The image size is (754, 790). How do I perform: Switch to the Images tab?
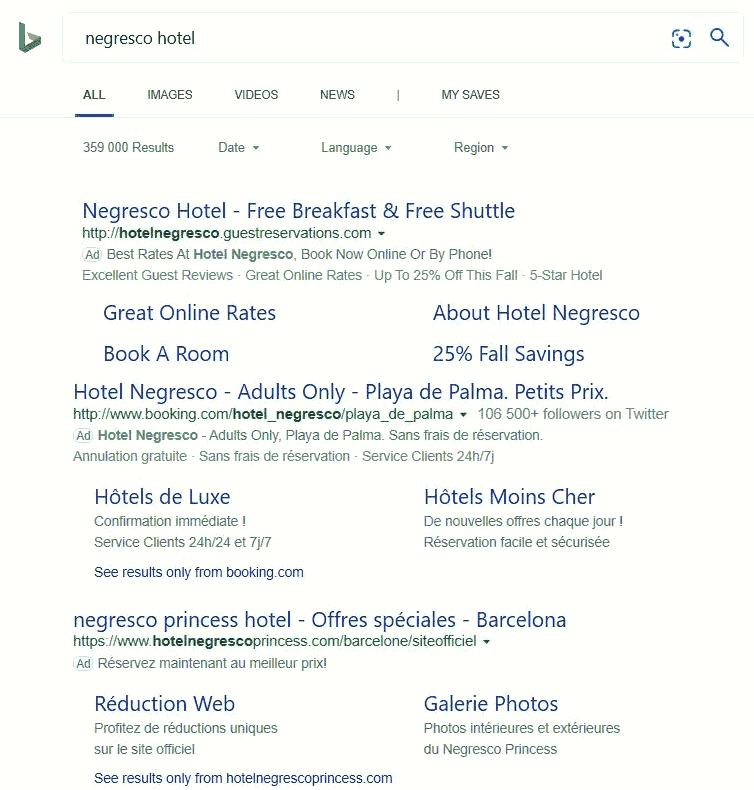tap(169, 95)
